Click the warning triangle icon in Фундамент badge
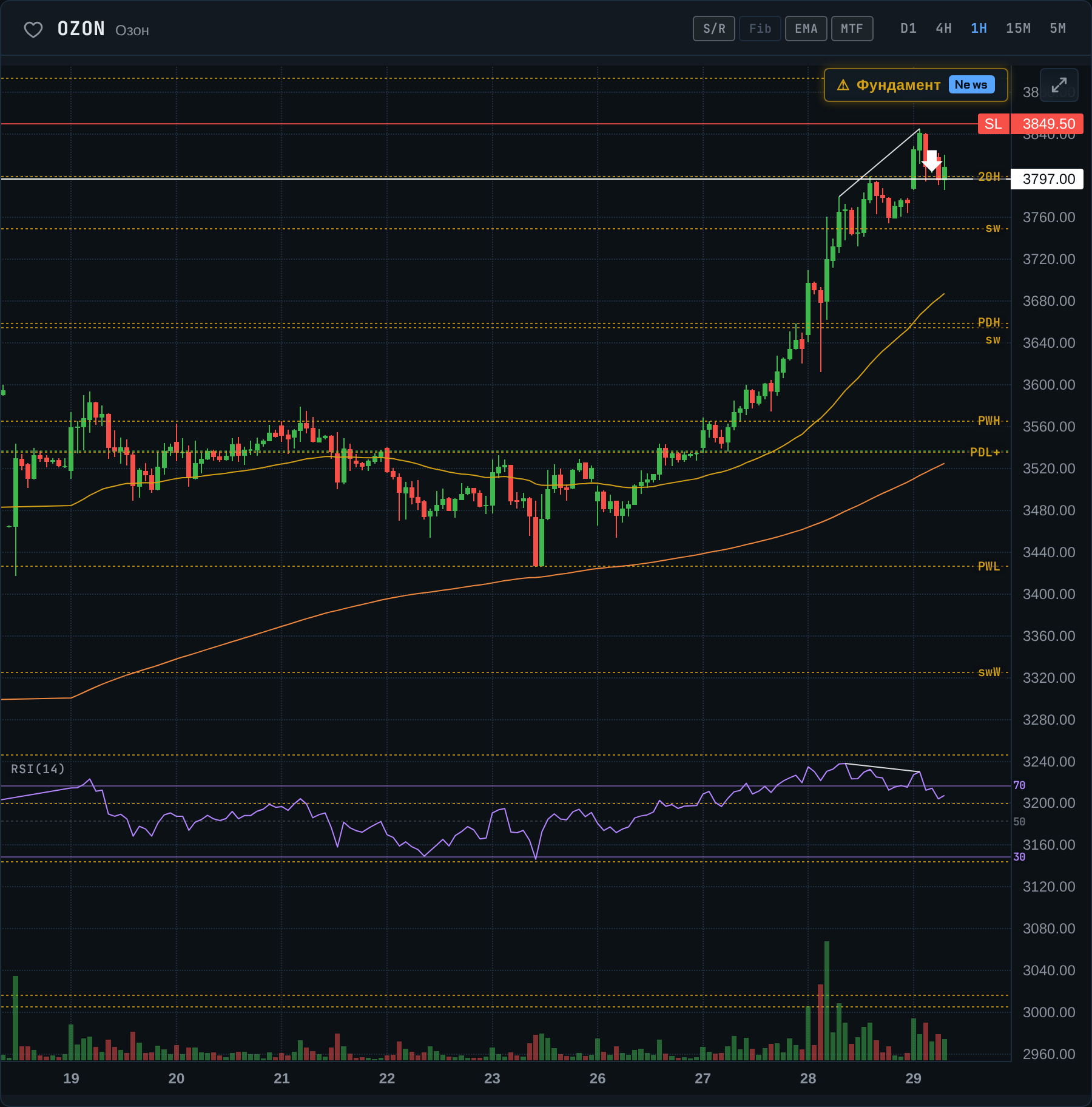The width and height of the screenshot is (1092, 1107). (843, 85)
